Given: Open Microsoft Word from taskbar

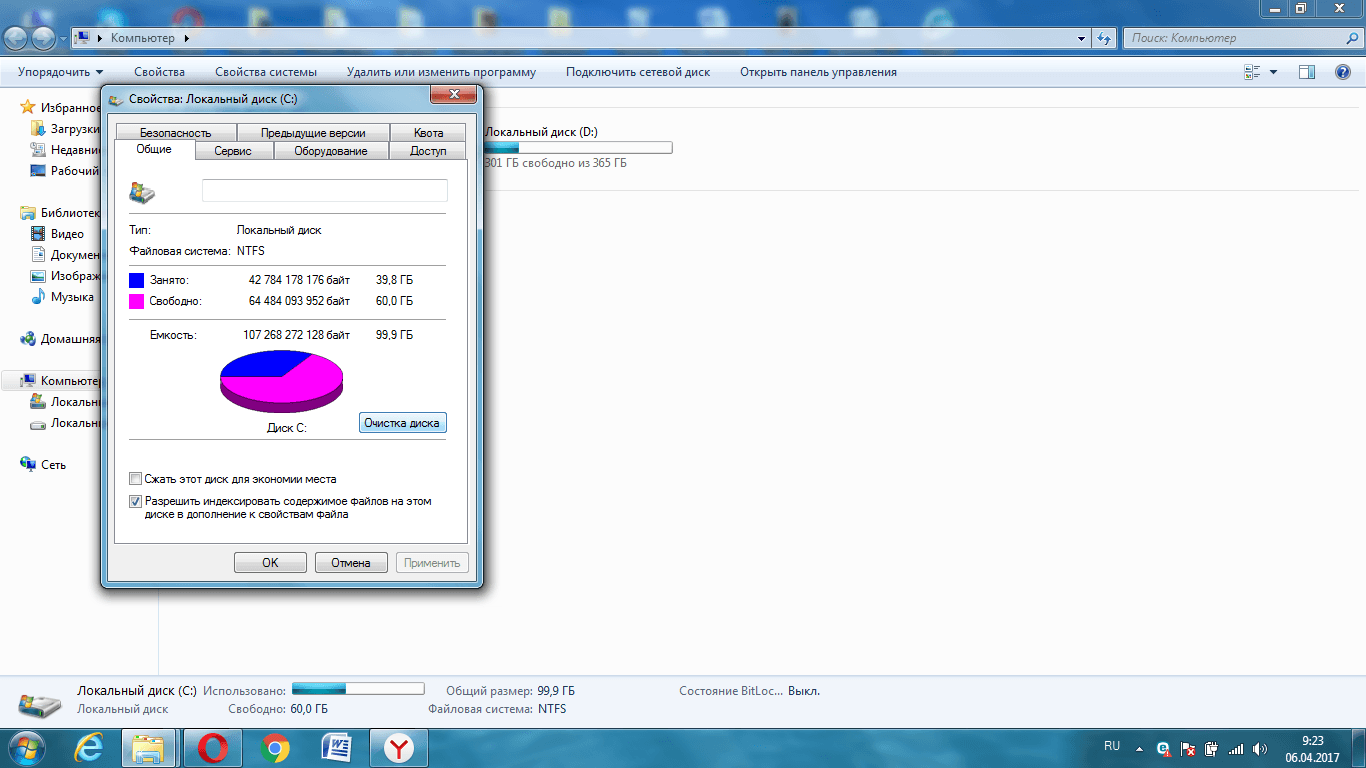Looking at the screenshot, I should tap(337, 748).
